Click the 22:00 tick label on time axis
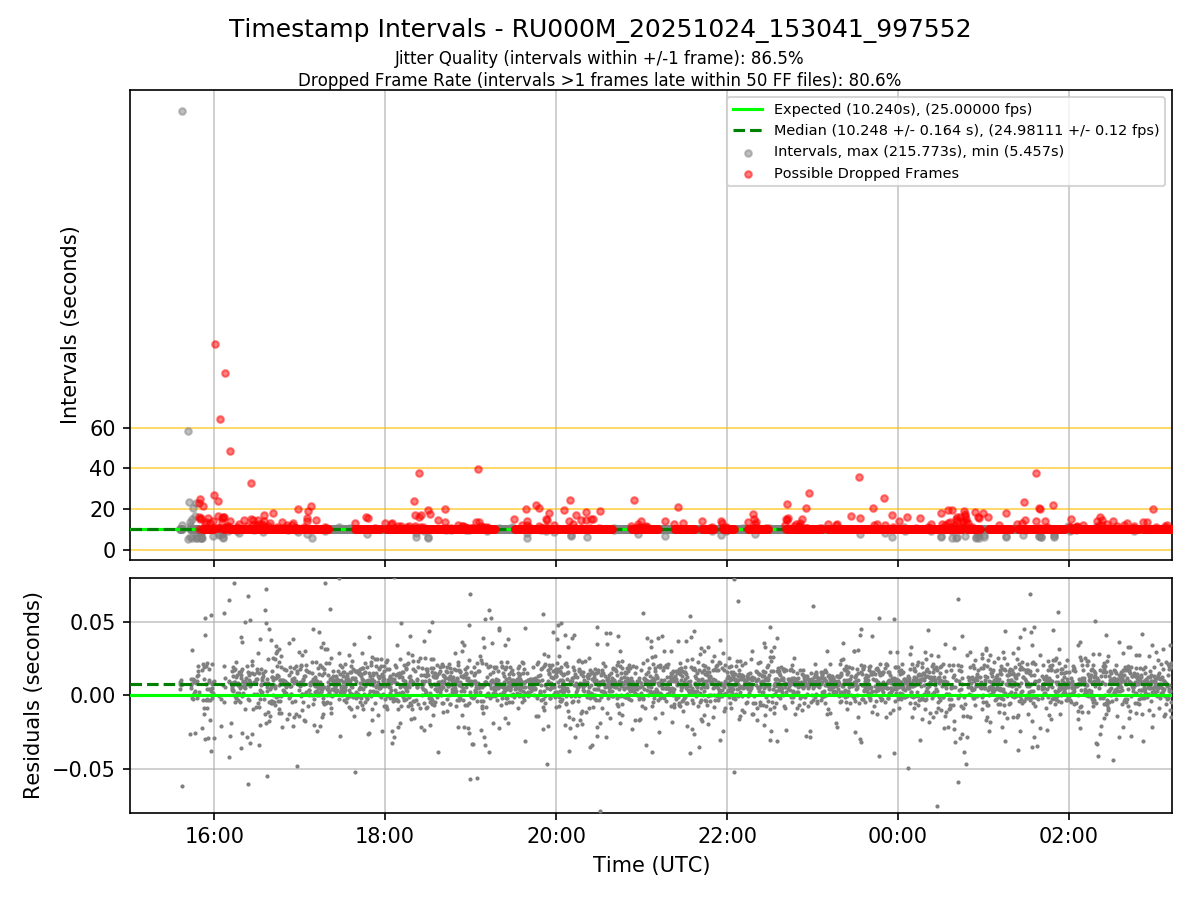This screenshot has height=900, width=1200. (727, 835)
